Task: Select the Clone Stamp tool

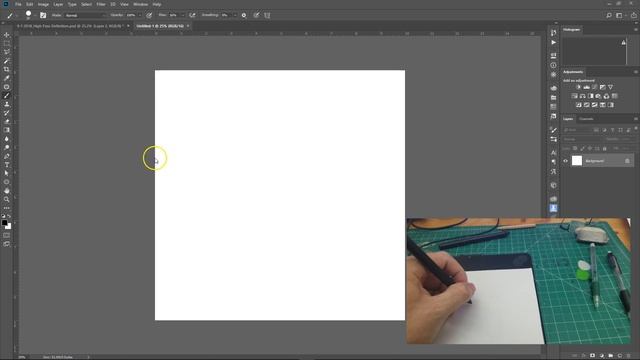Action: (x=7, y=104)
